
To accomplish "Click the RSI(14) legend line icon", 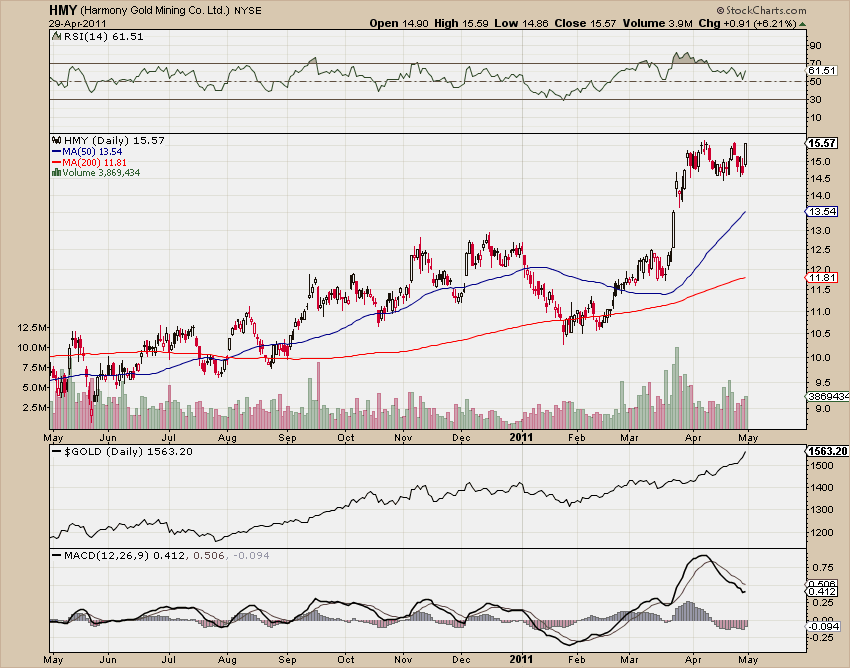I will 56,36.
